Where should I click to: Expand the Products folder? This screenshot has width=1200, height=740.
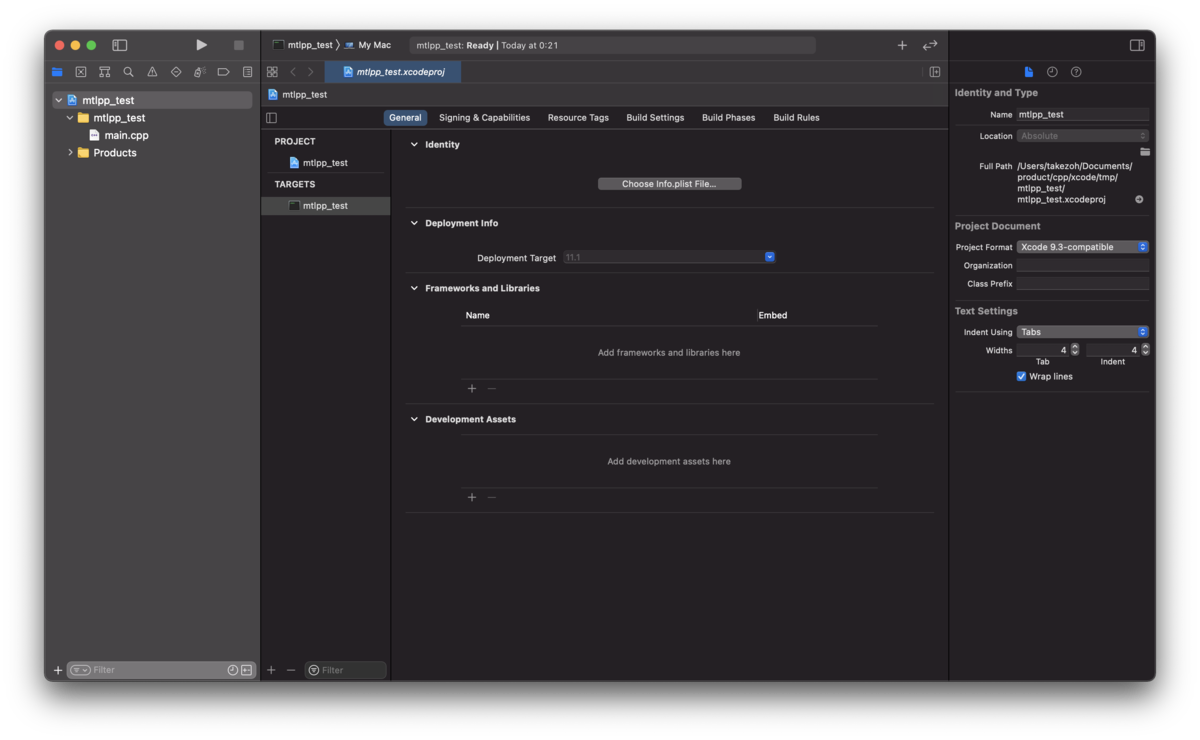point(70,153)
